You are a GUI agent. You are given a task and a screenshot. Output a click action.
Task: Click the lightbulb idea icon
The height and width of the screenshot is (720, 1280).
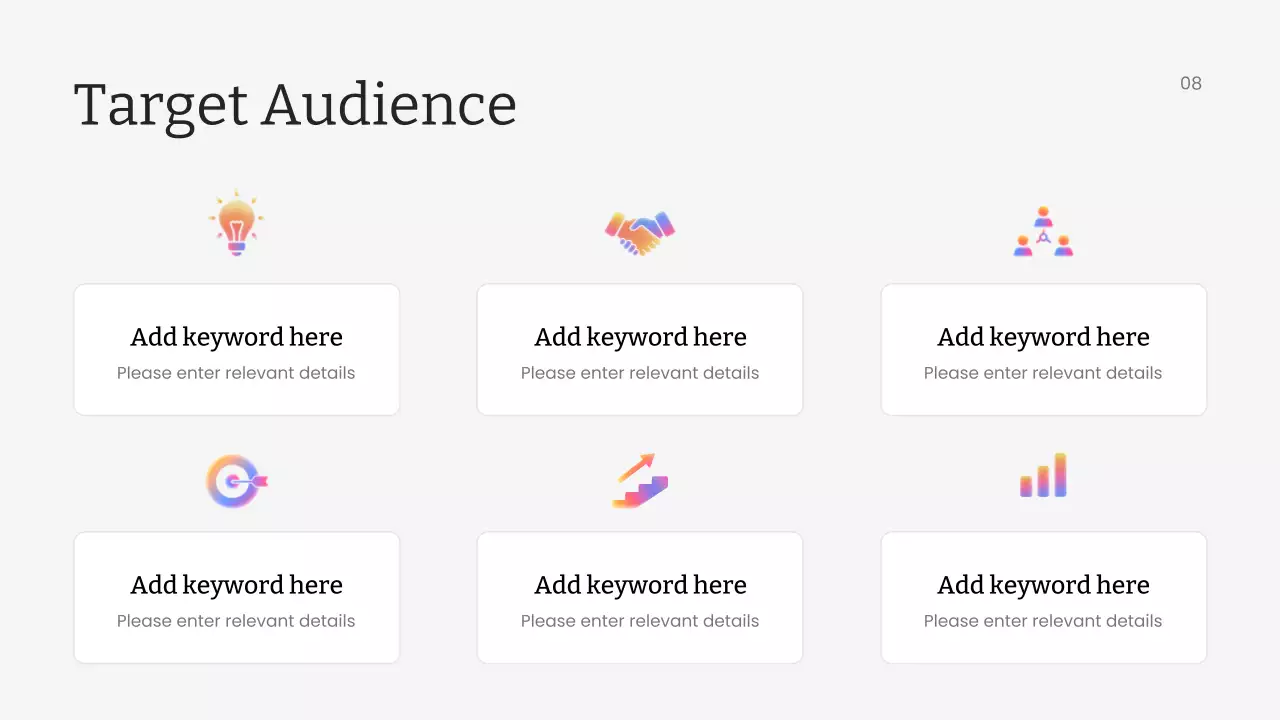pos(236,224)
